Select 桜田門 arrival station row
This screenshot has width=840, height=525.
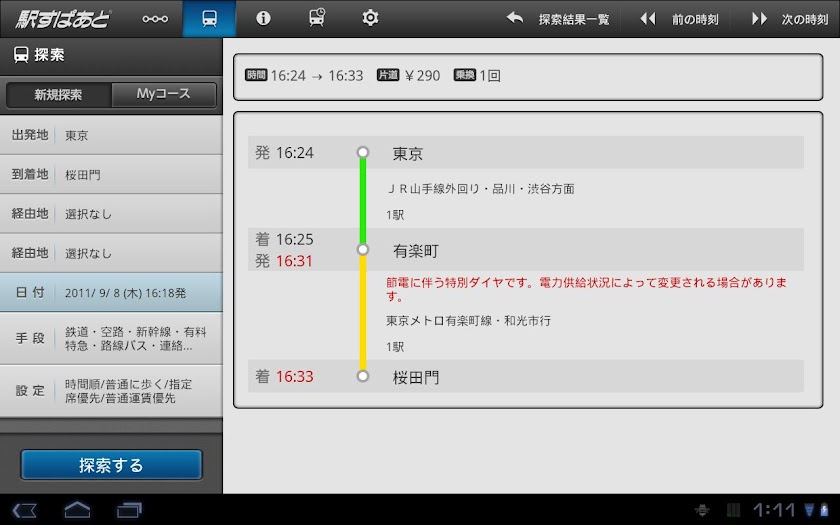(526, 376)
